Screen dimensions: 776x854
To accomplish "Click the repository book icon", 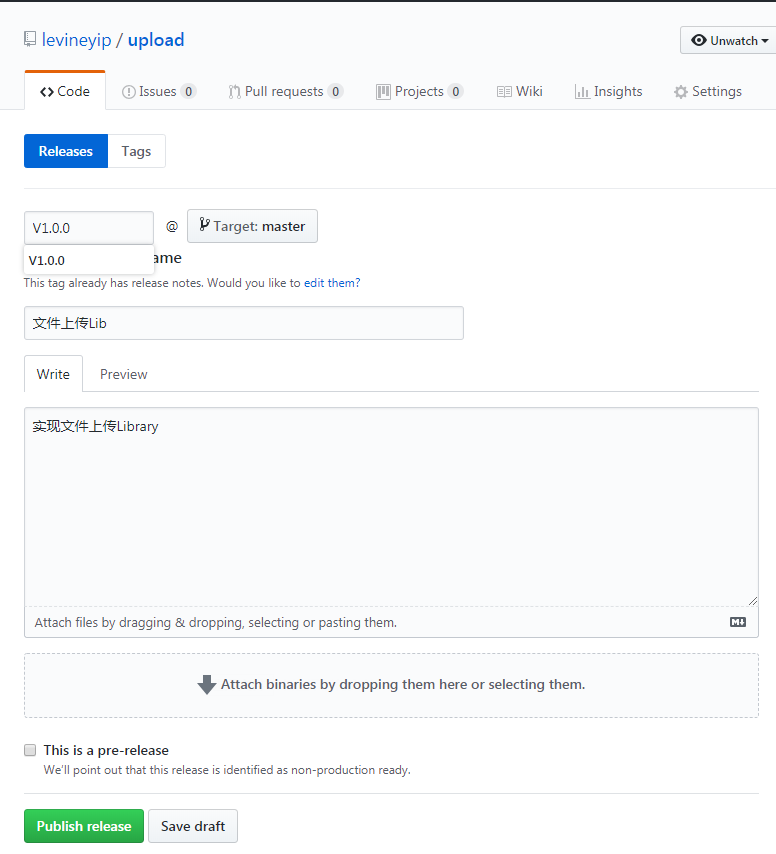I will pyautogui.click(x=30, y=39).
